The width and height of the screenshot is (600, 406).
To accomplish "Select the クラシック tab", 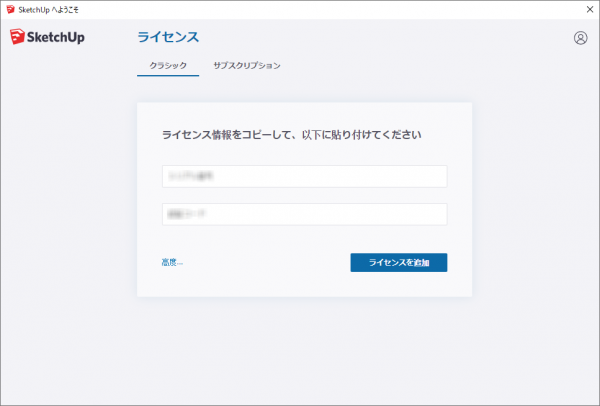I will (x=168, y=65).
